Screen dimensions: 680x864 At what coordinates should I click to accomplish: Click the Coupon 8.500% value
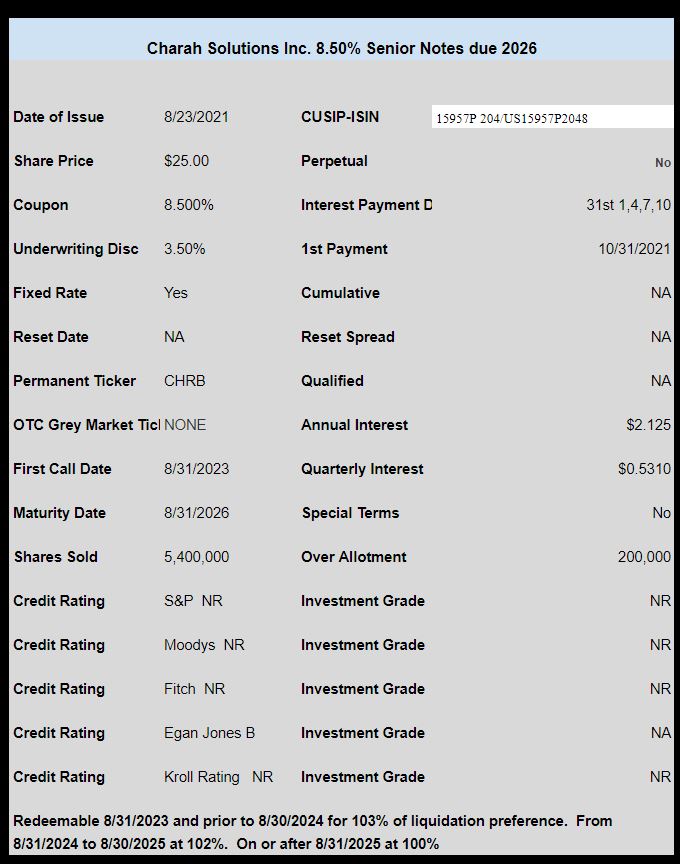(188, 205)
